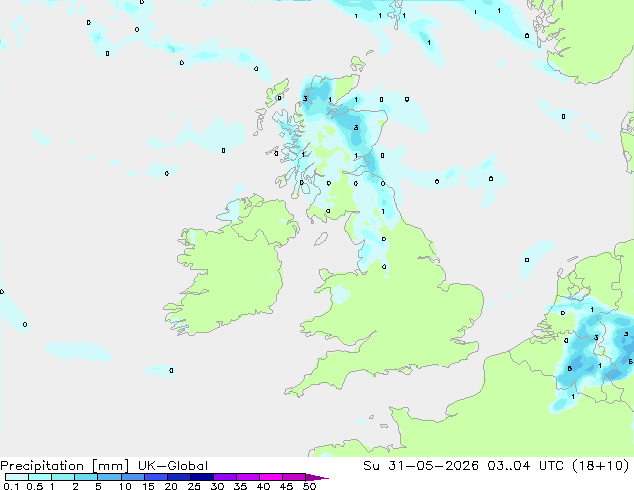Click the 1–2 mm legend color swatch
Screen dimensions: 634x490
click(x=63, y=477)
